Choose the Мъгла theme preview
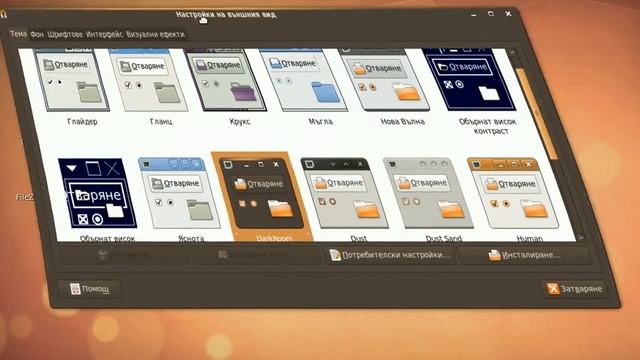 point(304,80)
